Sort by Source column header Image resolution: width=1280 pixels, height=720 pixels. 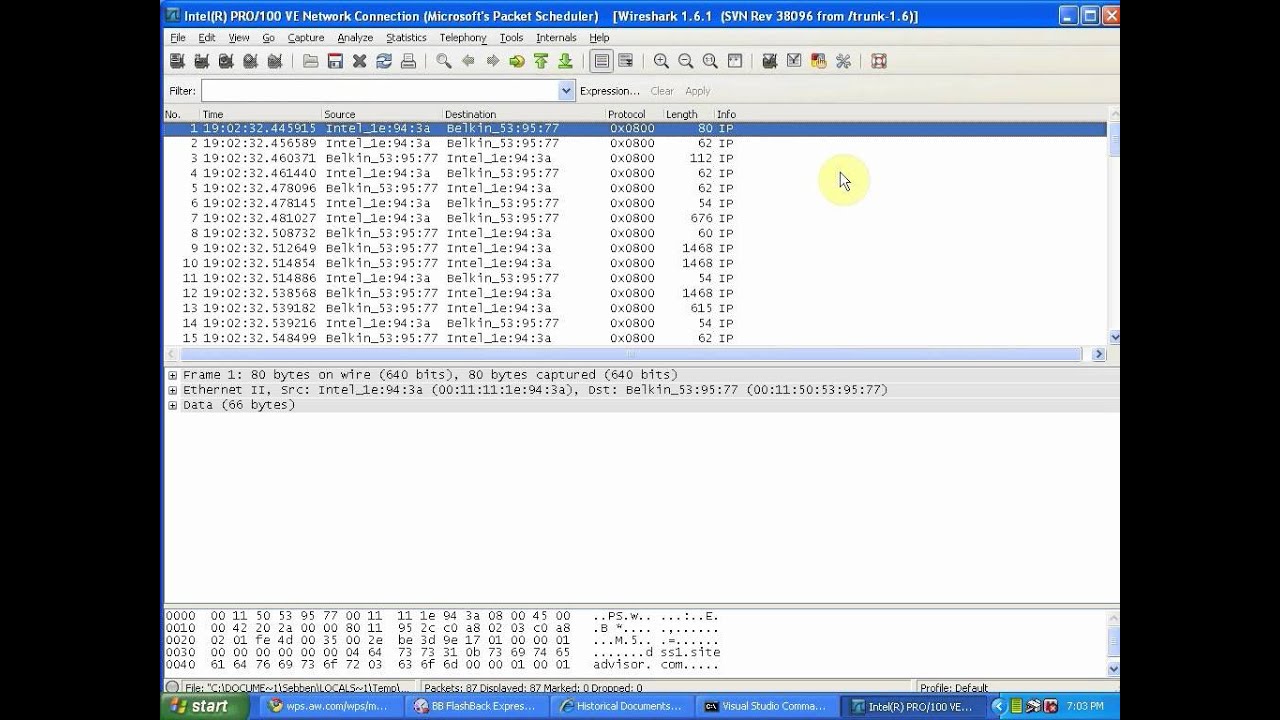click(x=381, y=114)
